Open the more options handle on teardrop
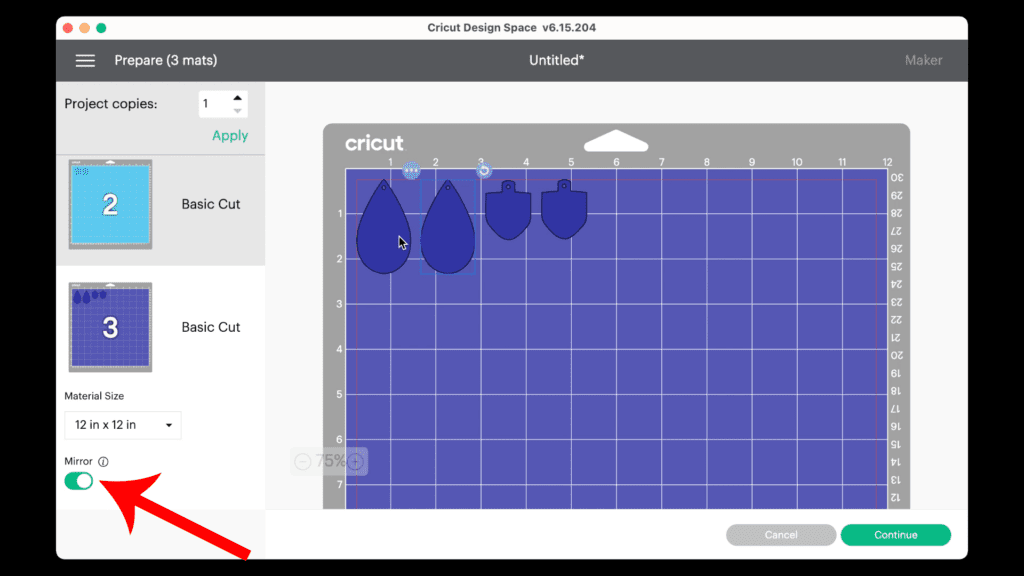Viewport: 1024px width, 576px height. [411, 170]
